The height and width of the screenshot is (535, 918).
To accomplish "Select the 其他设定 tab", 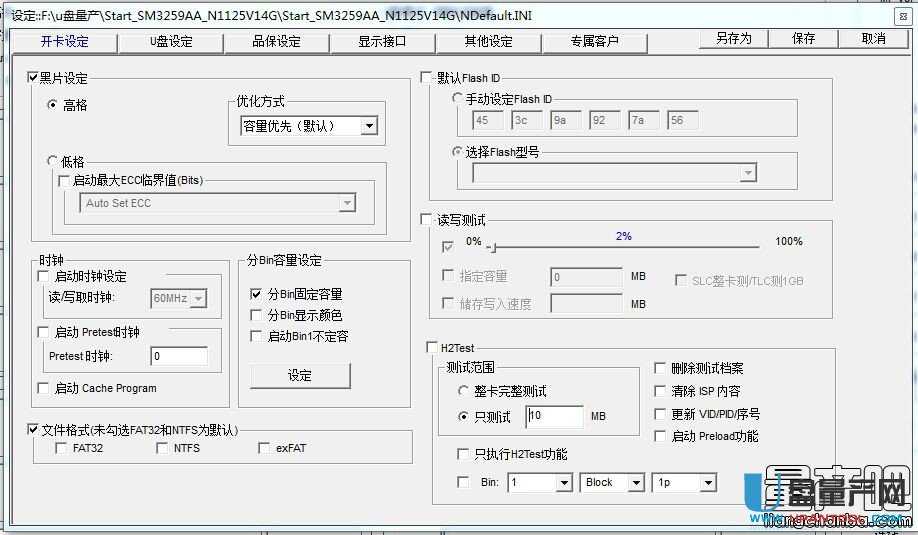I will click(x=488, y=41).
